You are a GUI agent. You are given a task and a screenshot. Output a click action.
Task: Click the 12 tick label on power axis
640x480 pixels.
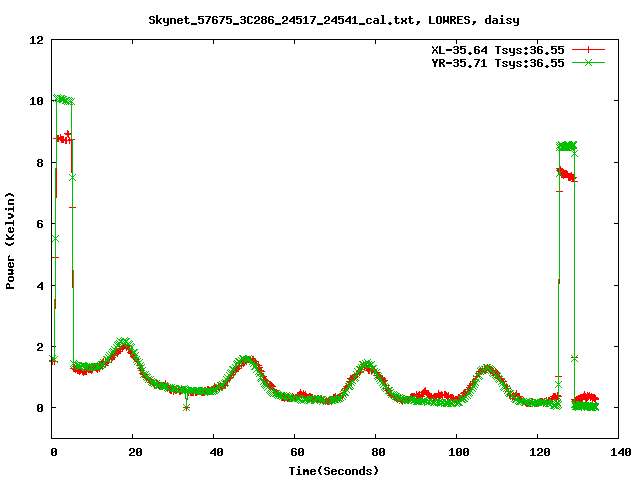37,40
